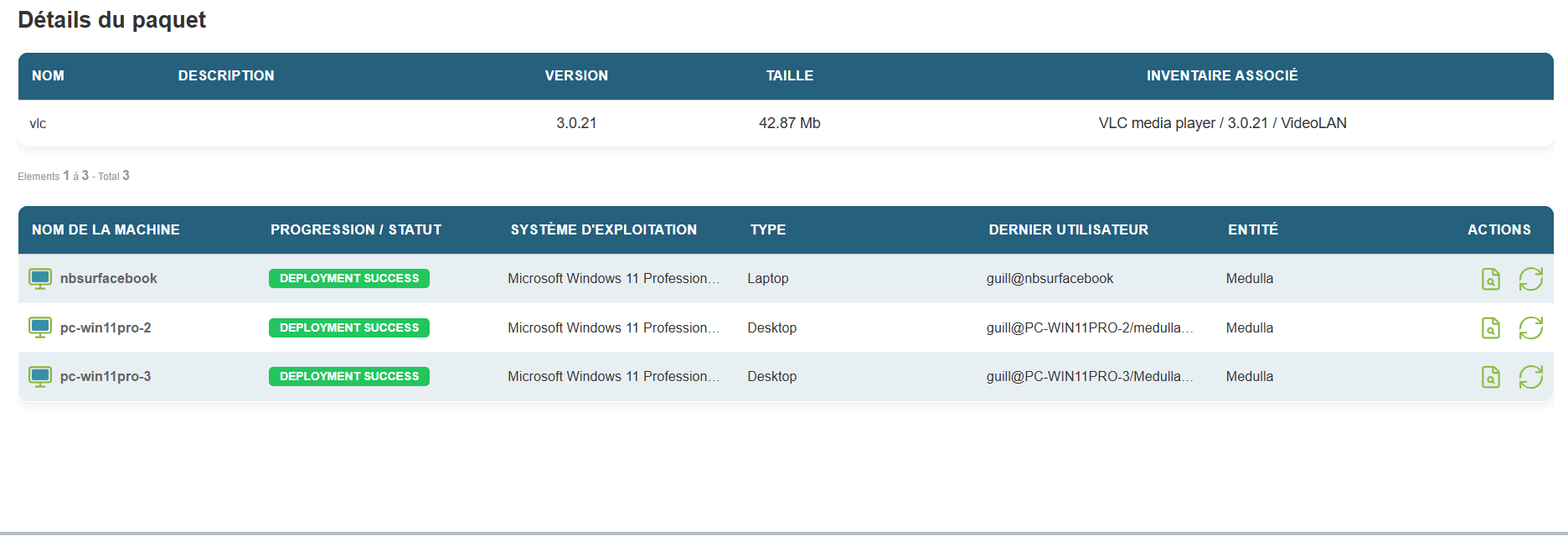Select the vlc package name cell
1568x536 pixels.
(39, 124)
